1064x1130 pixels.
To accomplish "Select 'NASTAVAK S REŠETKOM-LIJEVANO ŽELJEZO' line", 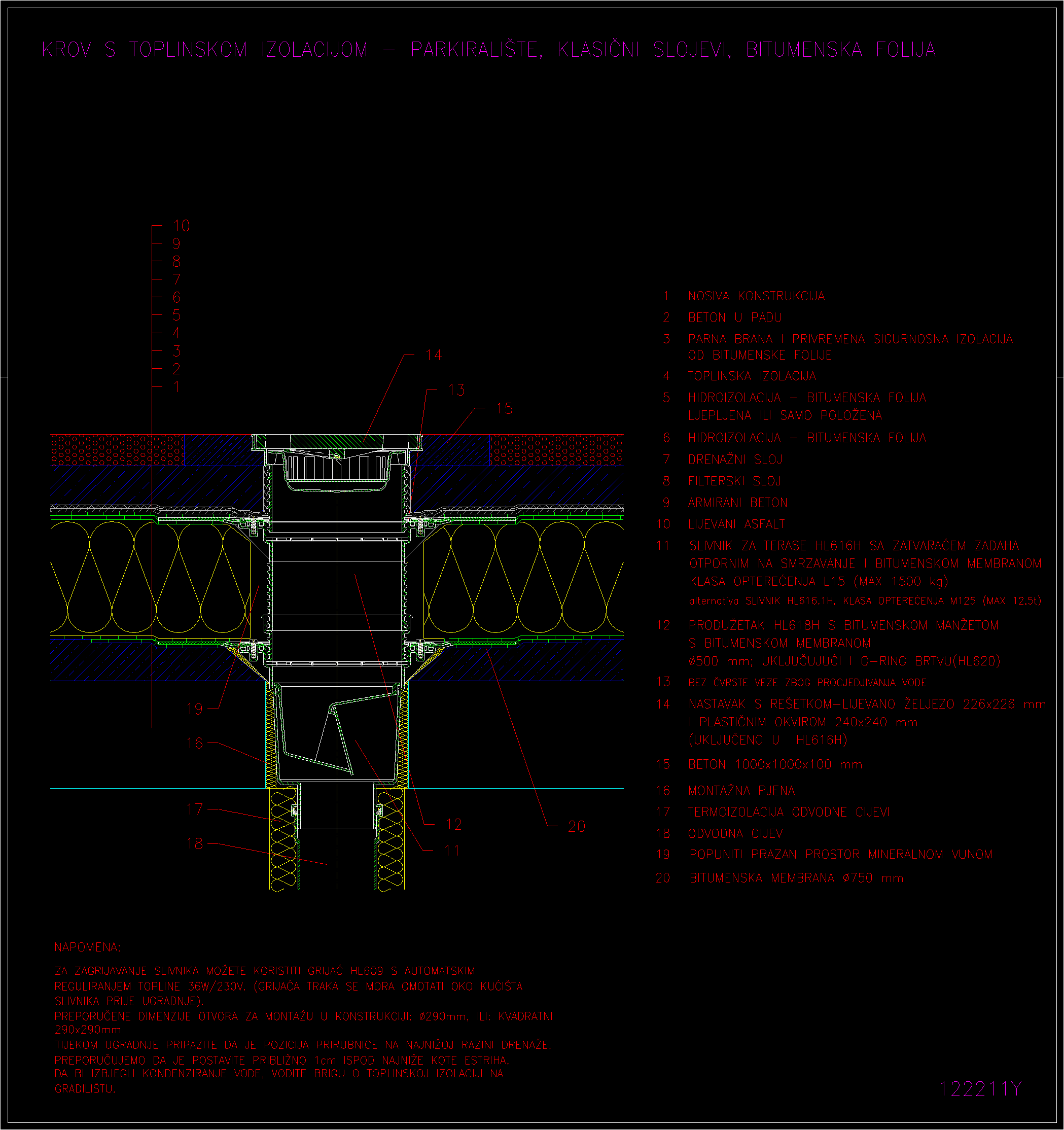I will (x=867, y=704).
